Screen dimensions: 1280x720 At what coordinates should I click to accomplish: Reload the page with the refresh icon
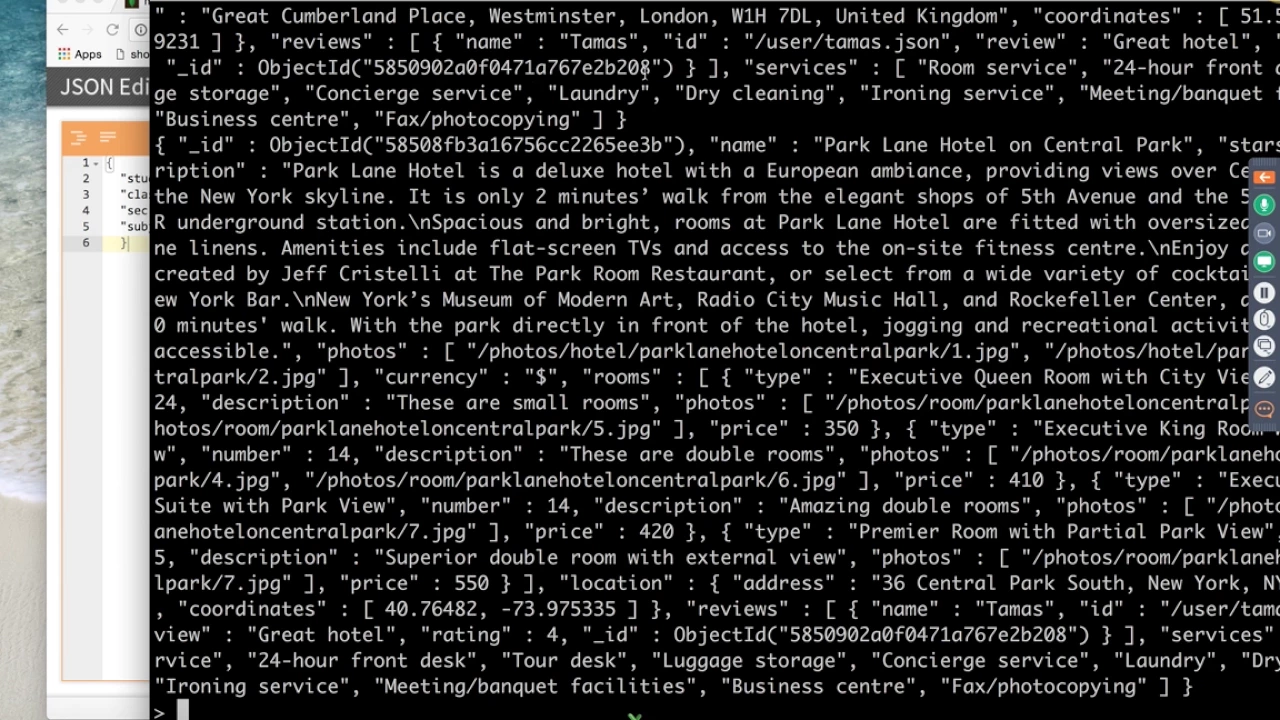tap(112, 30)
